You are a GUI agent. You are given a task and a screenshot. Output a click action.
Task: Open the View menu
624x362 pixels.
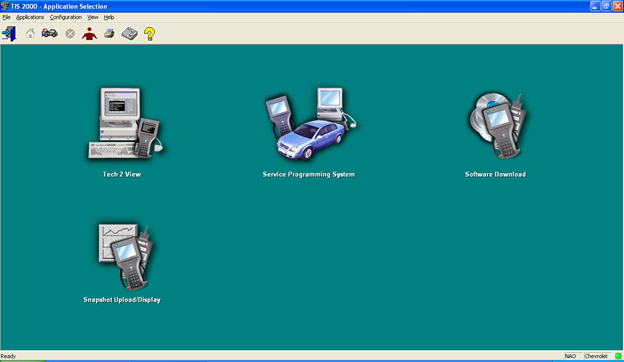[93, 17]
